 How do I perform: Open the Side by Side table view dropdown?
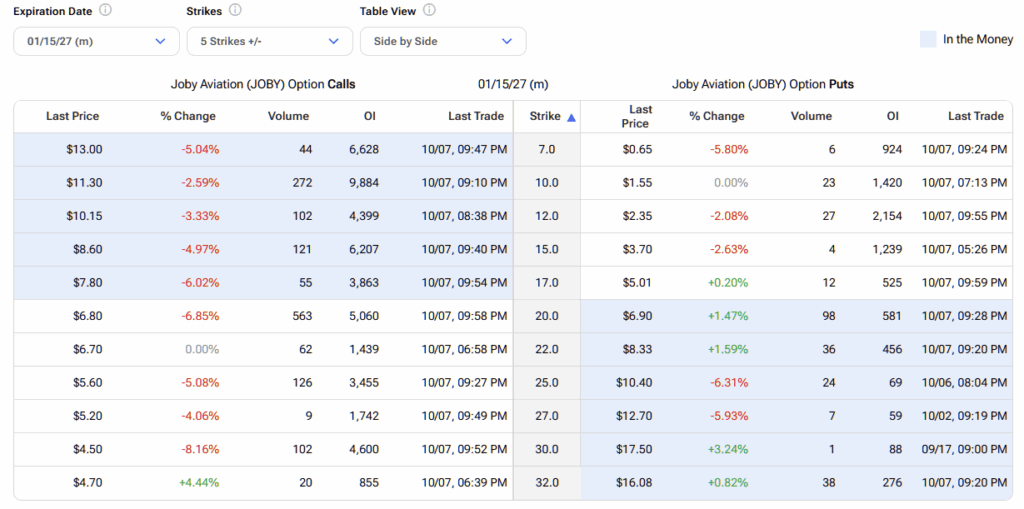[442, 41]
